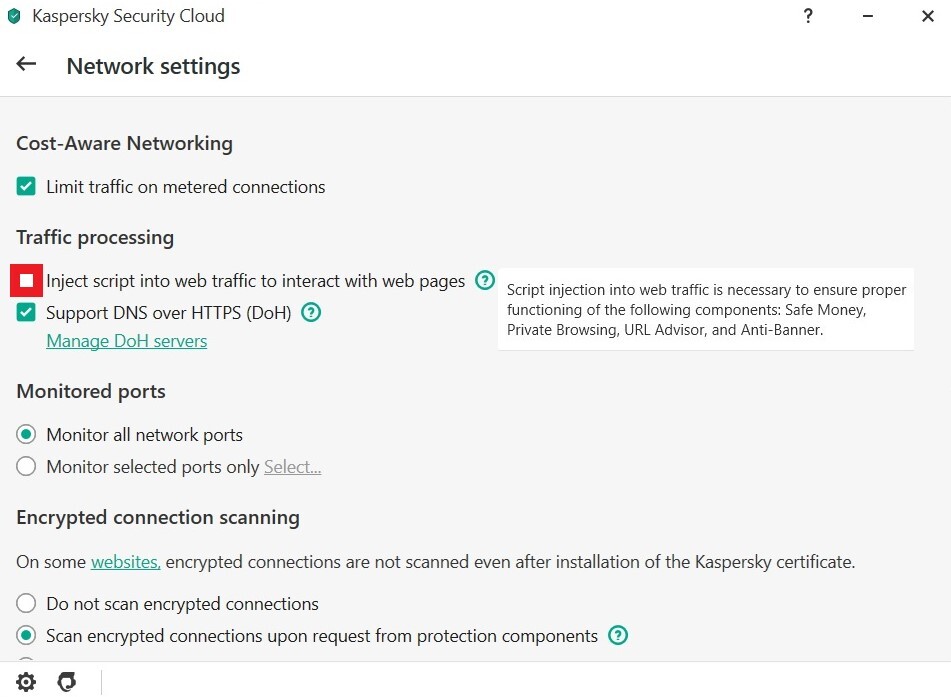Minimize the Kaspersky window
Image resolution: width=951 pixels, height=697 pixels.
(868, 16)
